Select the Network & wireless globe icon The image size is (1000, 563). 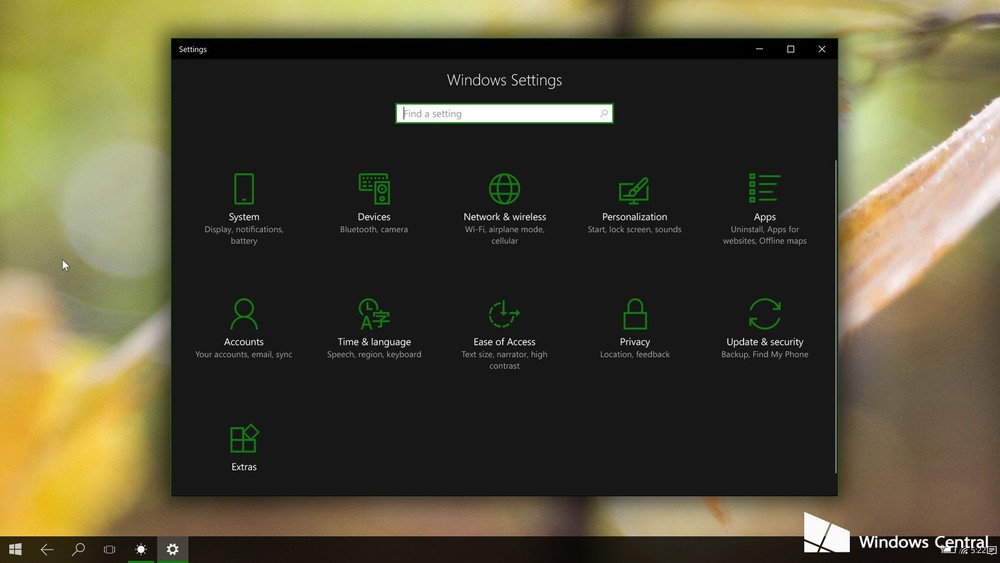pyautogui.click(x=504, y=189)
